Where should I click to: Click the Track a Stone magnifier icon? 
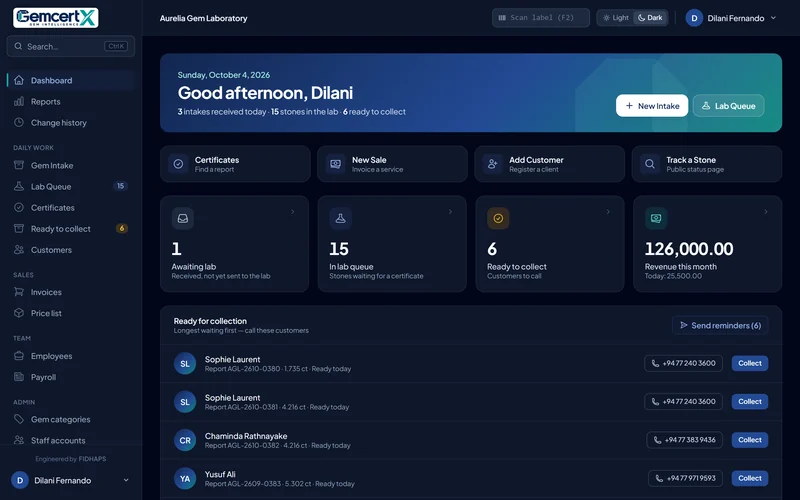click(649, 164)
